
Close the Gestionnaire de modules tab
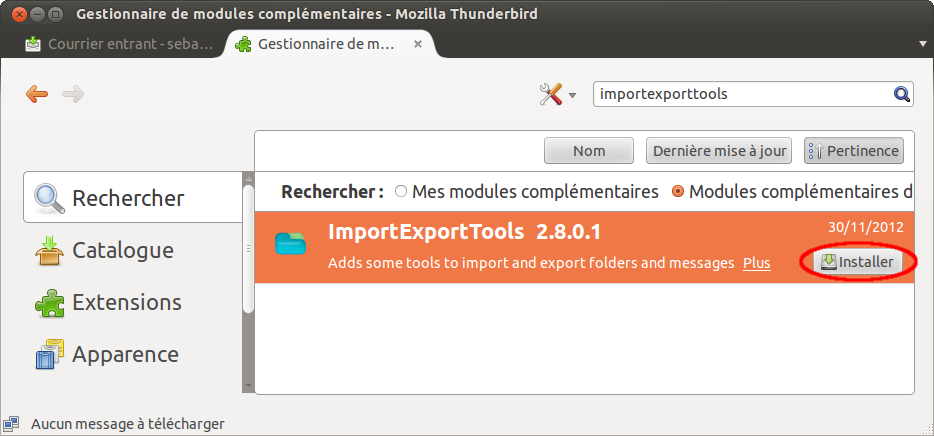[418, 44]
